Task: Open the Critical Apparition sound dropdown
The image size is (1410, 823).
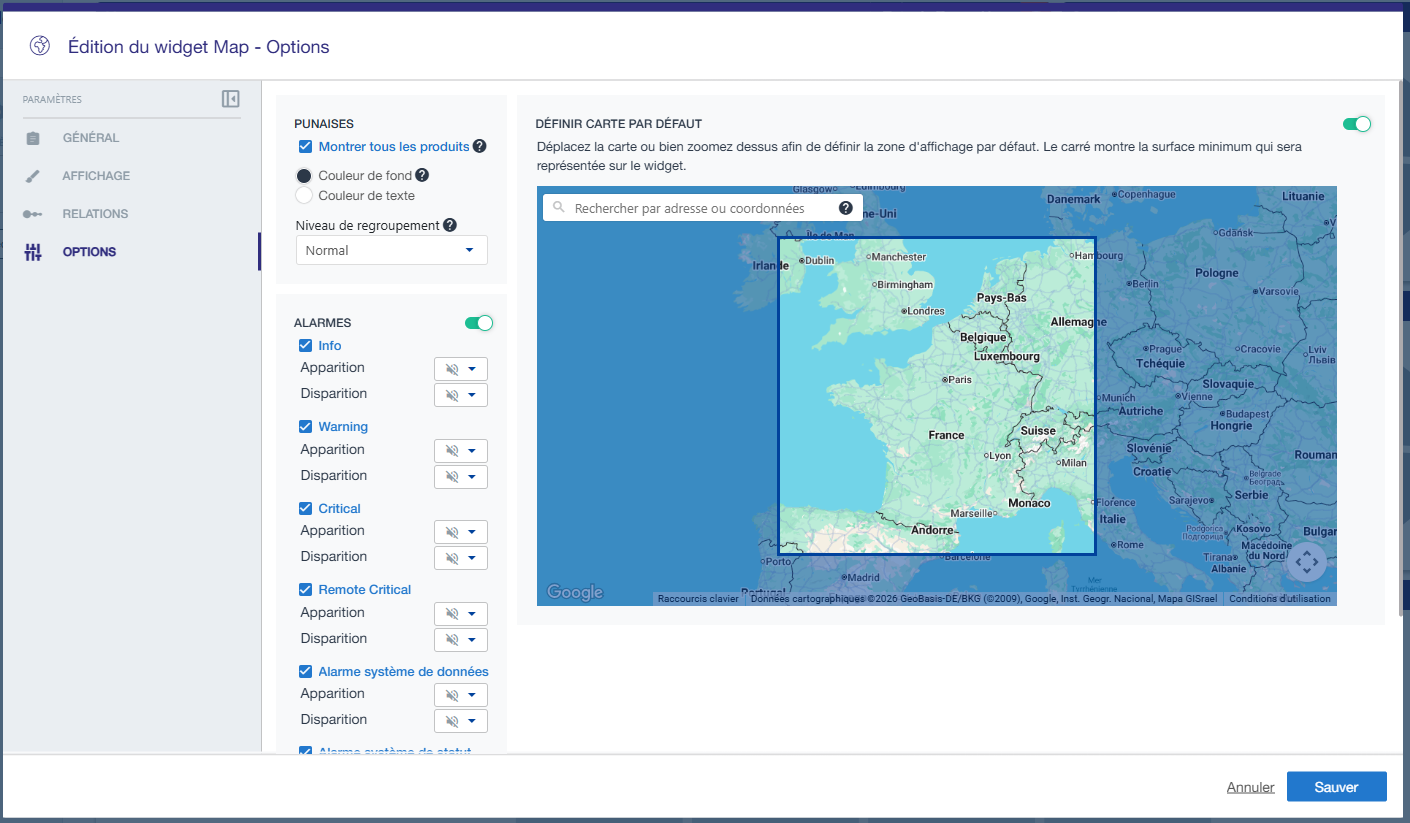Action: [x=461, y=532]
